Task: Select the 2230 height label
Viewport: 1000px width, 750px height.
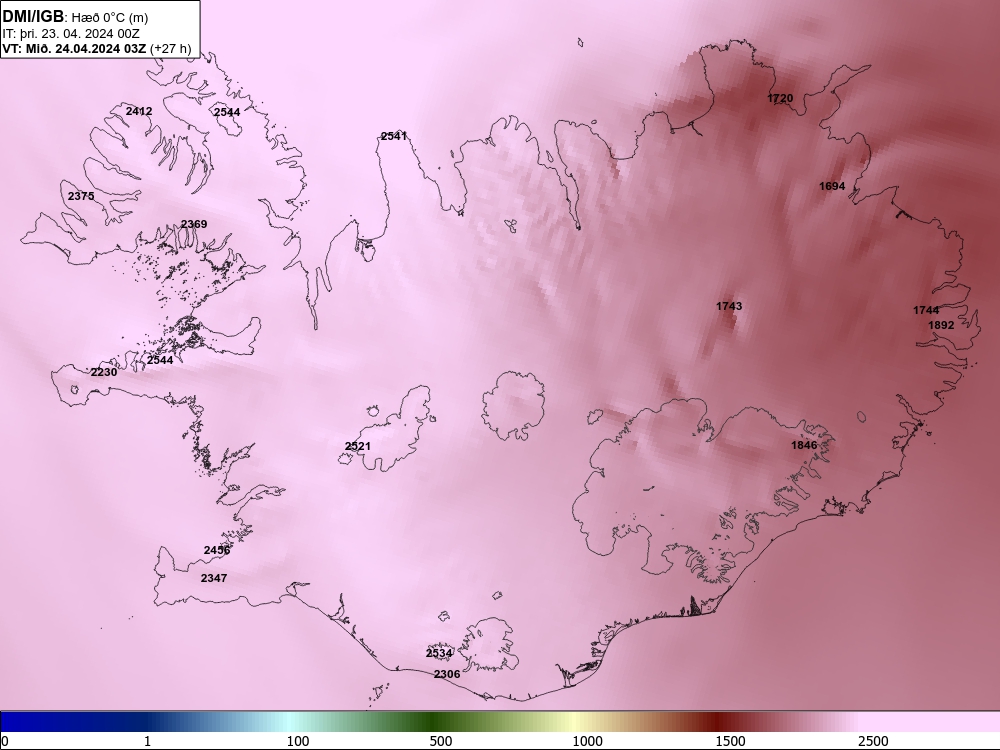Action: (x=104, y=372)
